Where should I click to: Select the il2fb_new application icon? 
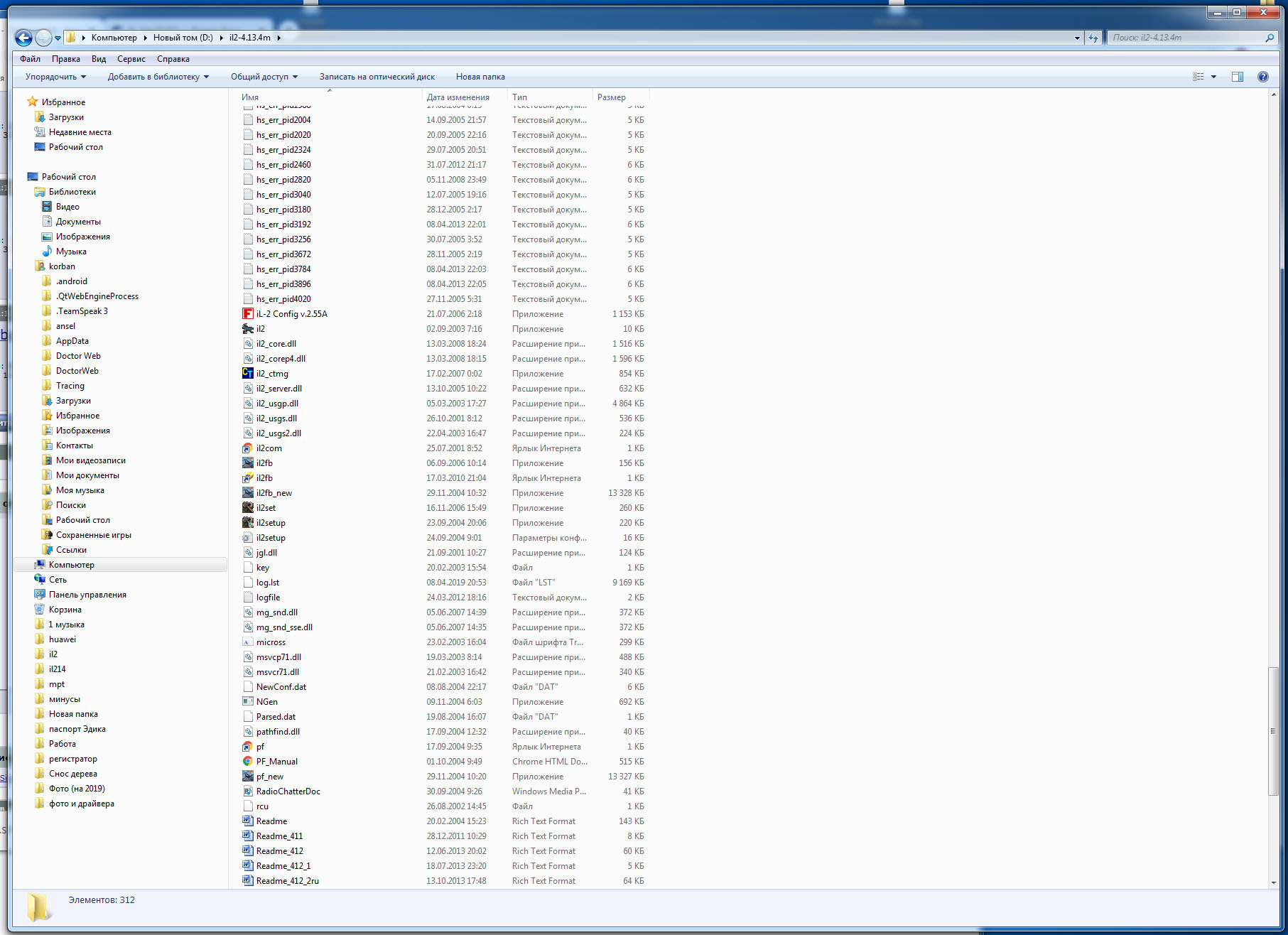[x=248, y=493]
